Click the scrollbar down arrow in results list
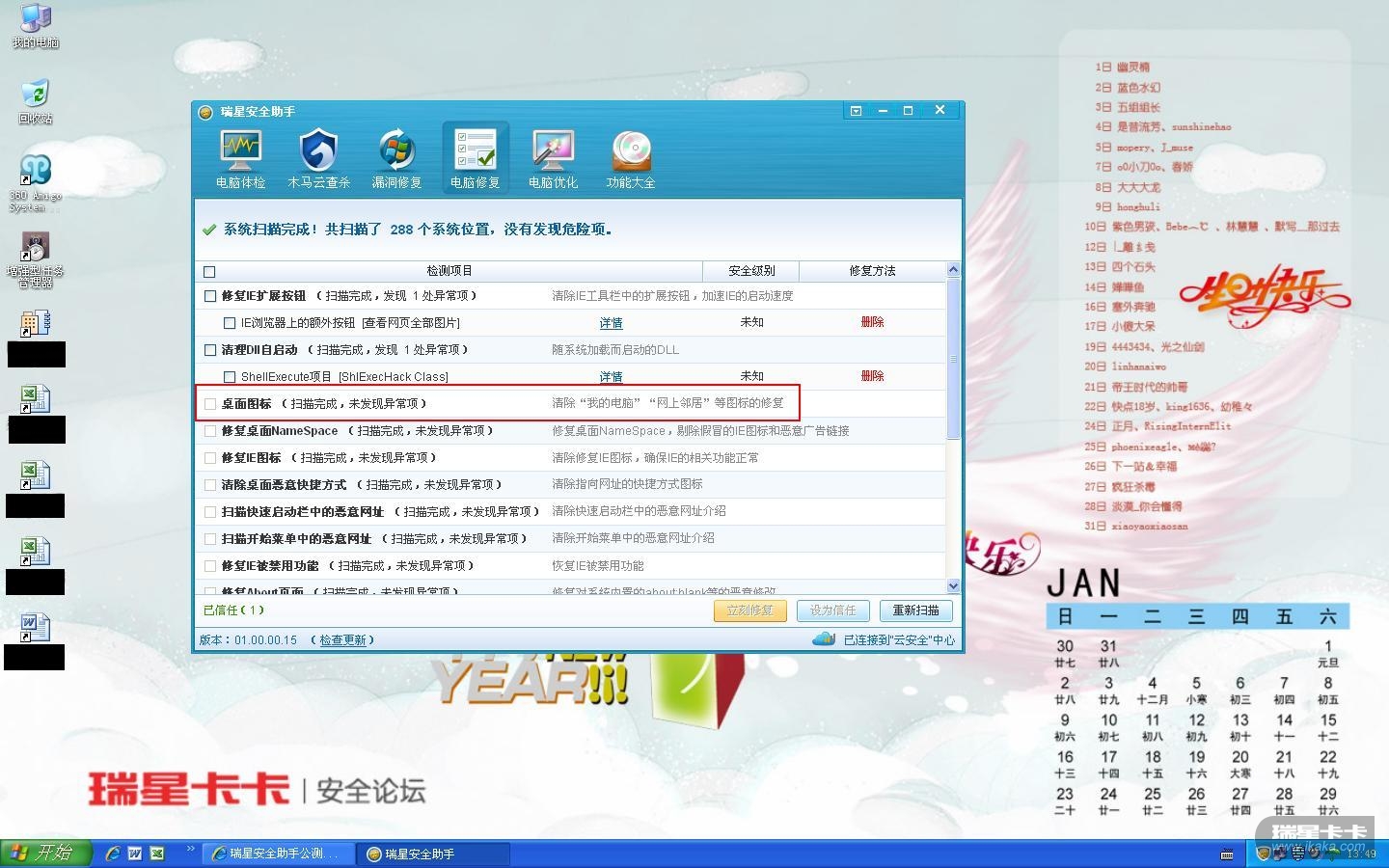1389x868 pixels. pos(953,585)
